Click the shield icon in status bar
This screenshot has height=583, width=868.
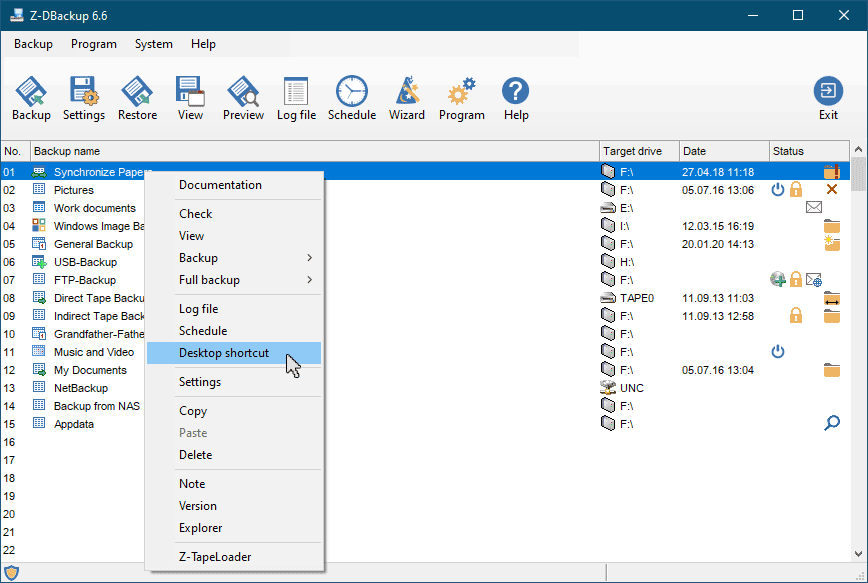coord(11,573)
